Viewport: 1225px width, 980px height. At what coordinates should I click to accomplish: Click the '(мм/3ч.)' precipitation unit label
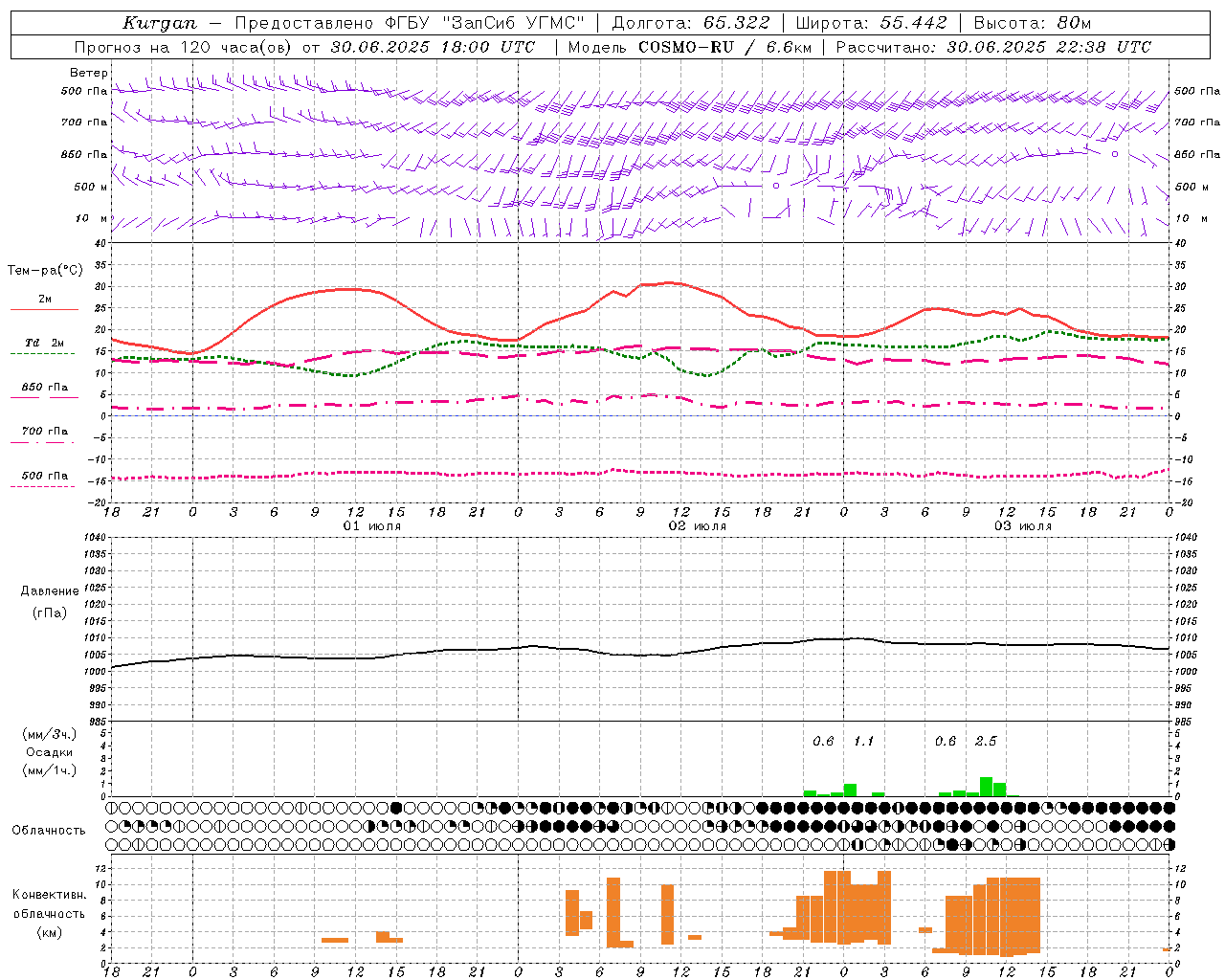click(50, 734)
